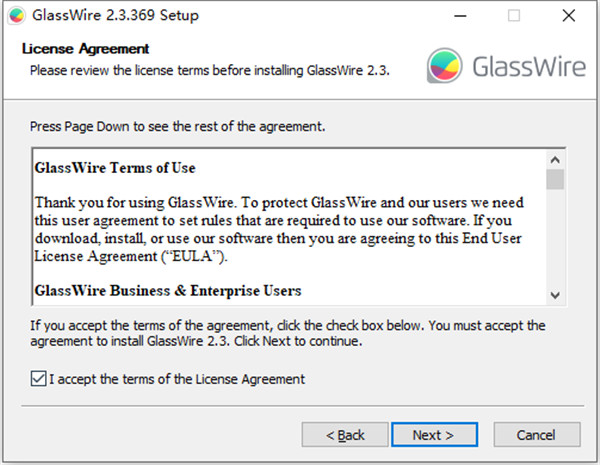Uncheck the accept License Agreement checkbox
This screenshot has width=600, height=465.
pos(39,379)
